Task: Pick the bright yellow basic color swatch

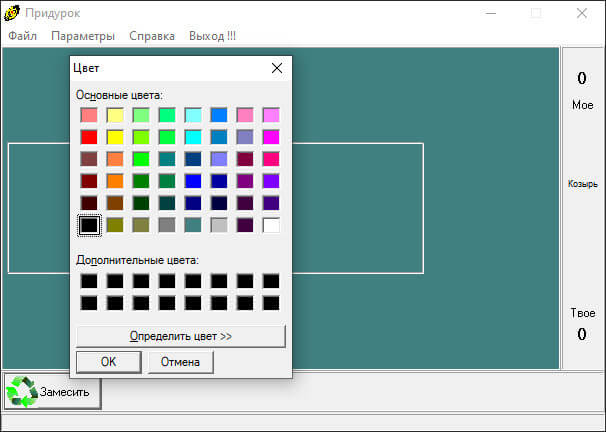Action: pos(115,137)
